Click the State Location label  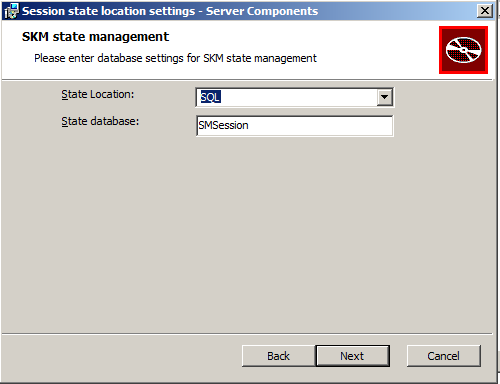pyautogui.click(x=97, y=95)
